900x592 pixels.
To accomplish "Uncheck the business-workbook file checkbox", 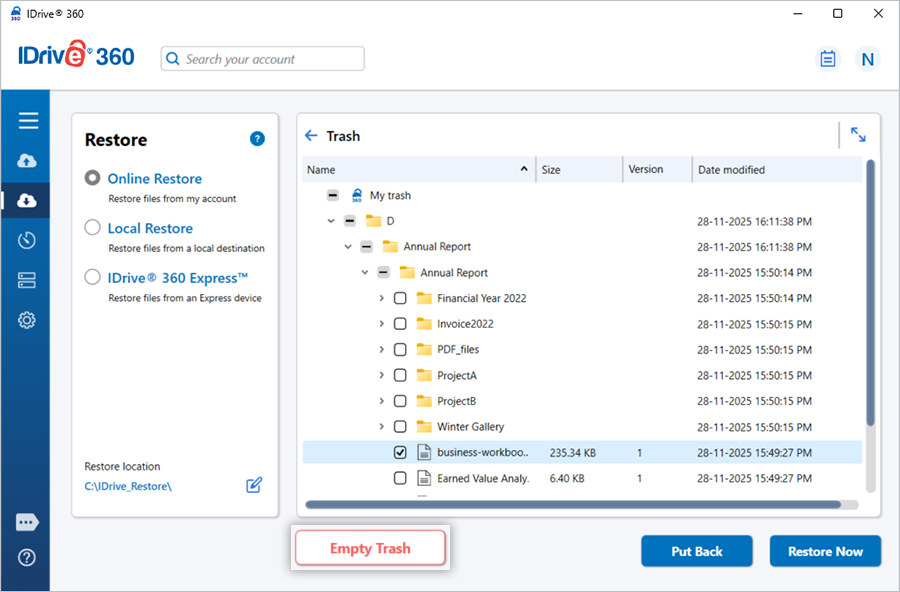I will tap(400, 453).
